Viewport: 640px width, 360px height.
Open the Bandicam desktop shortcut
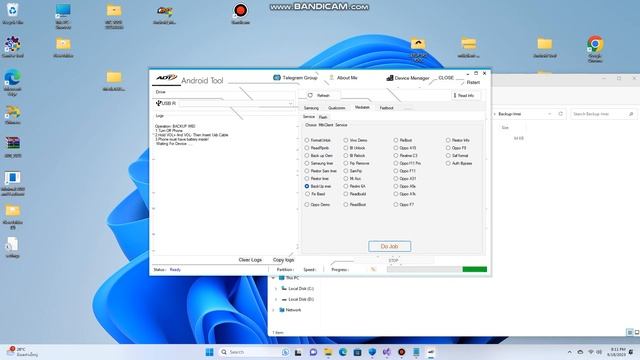(240, 13)
